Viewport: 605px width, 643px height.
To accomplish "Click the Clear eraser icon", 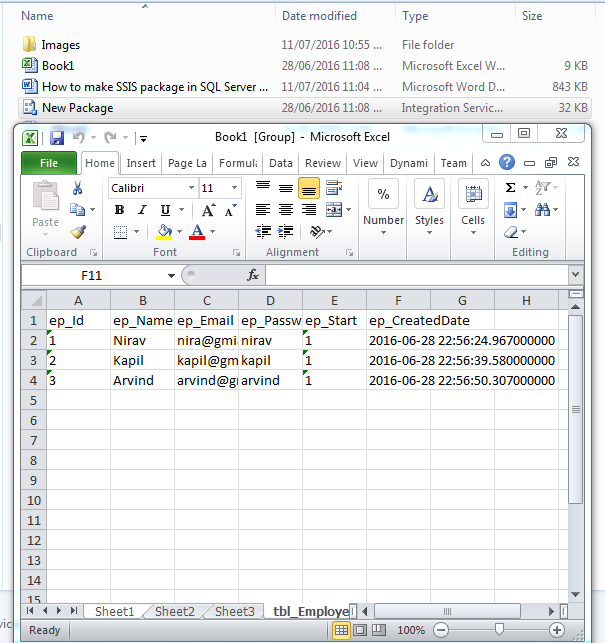I will click(x=511, y=232).
